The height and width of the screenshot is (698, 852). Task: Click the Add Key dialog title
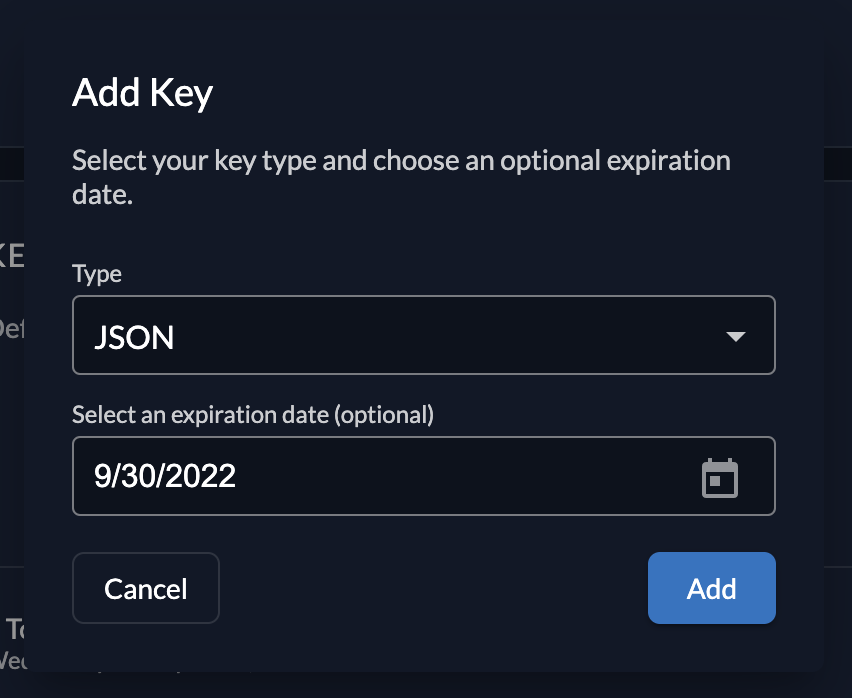click(x=143, y=94)
